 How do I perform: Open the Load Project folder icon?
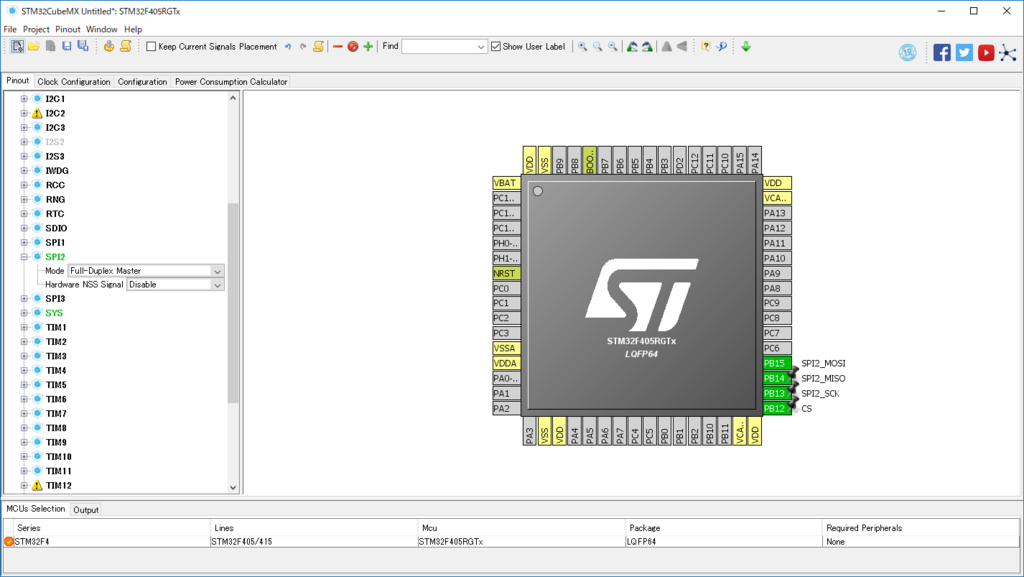tap(34, 46)
